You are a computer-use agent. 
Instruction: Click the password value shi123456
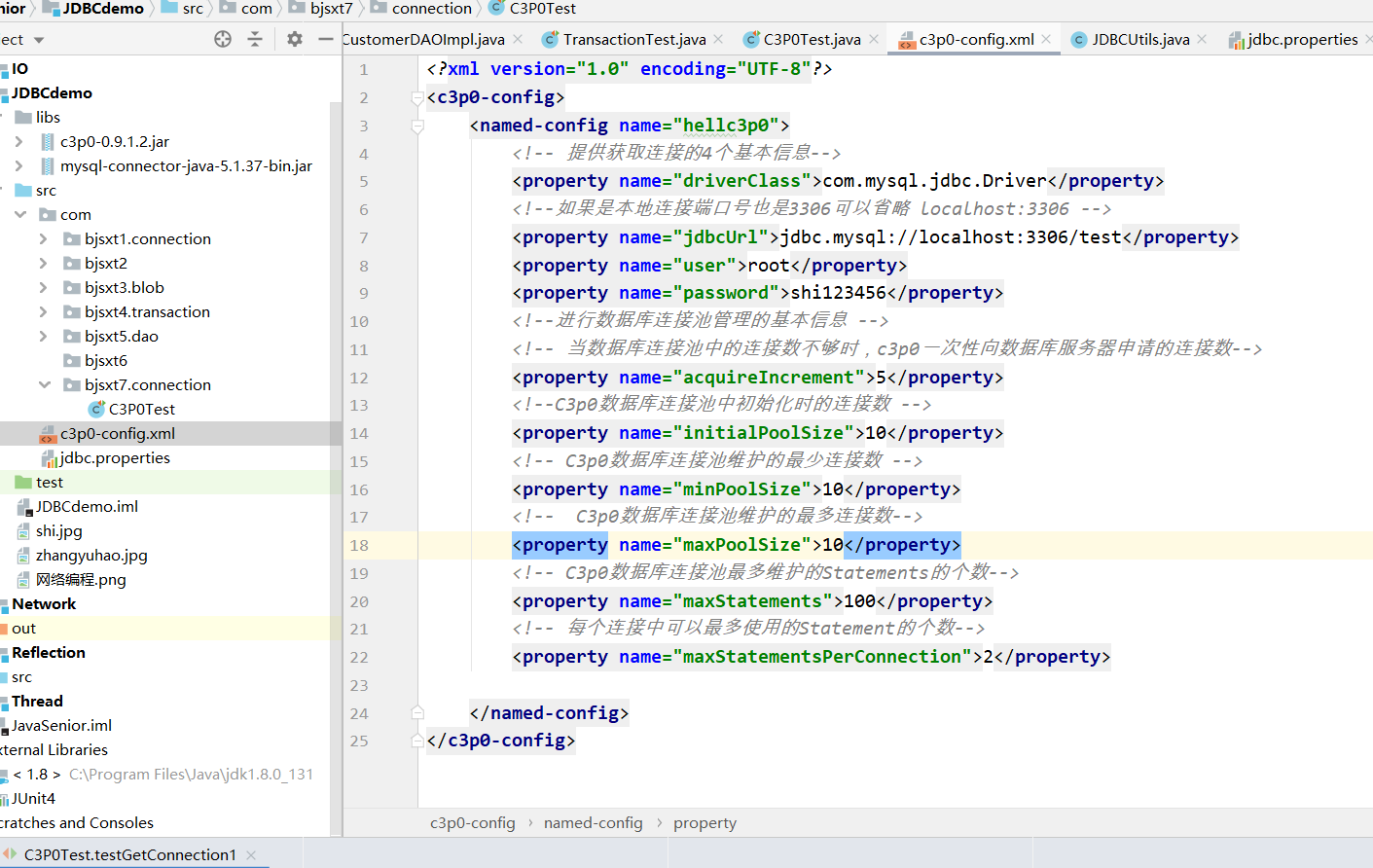click(x=838, y=293)
